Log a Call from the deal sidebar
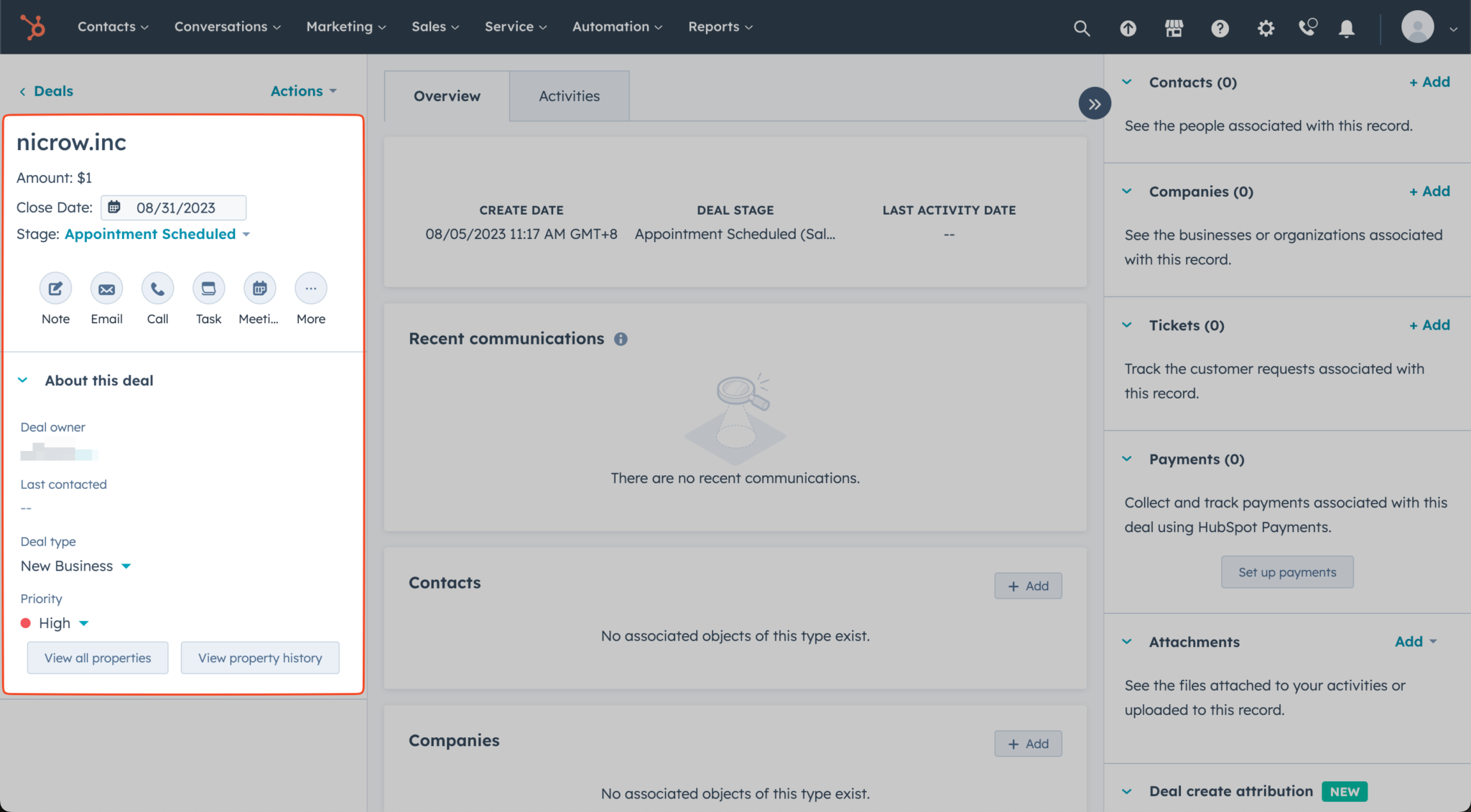Screen dimensions: 1471x812 (157, 288)
